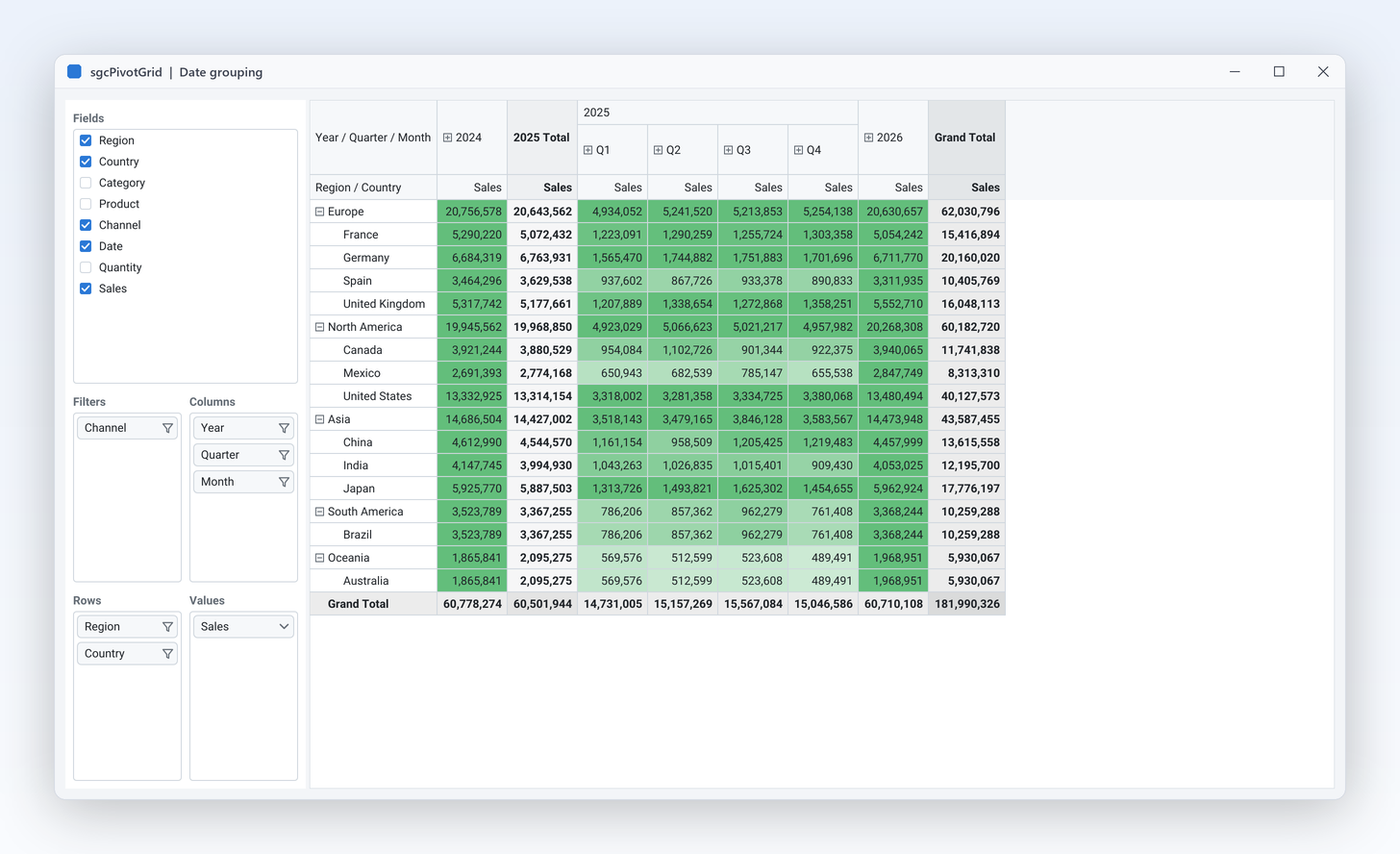This screenshot has height=854, width=1400.
Task: Click the filter icon on the Channel field
Action: pyautogui.click(x=167, y=428)
